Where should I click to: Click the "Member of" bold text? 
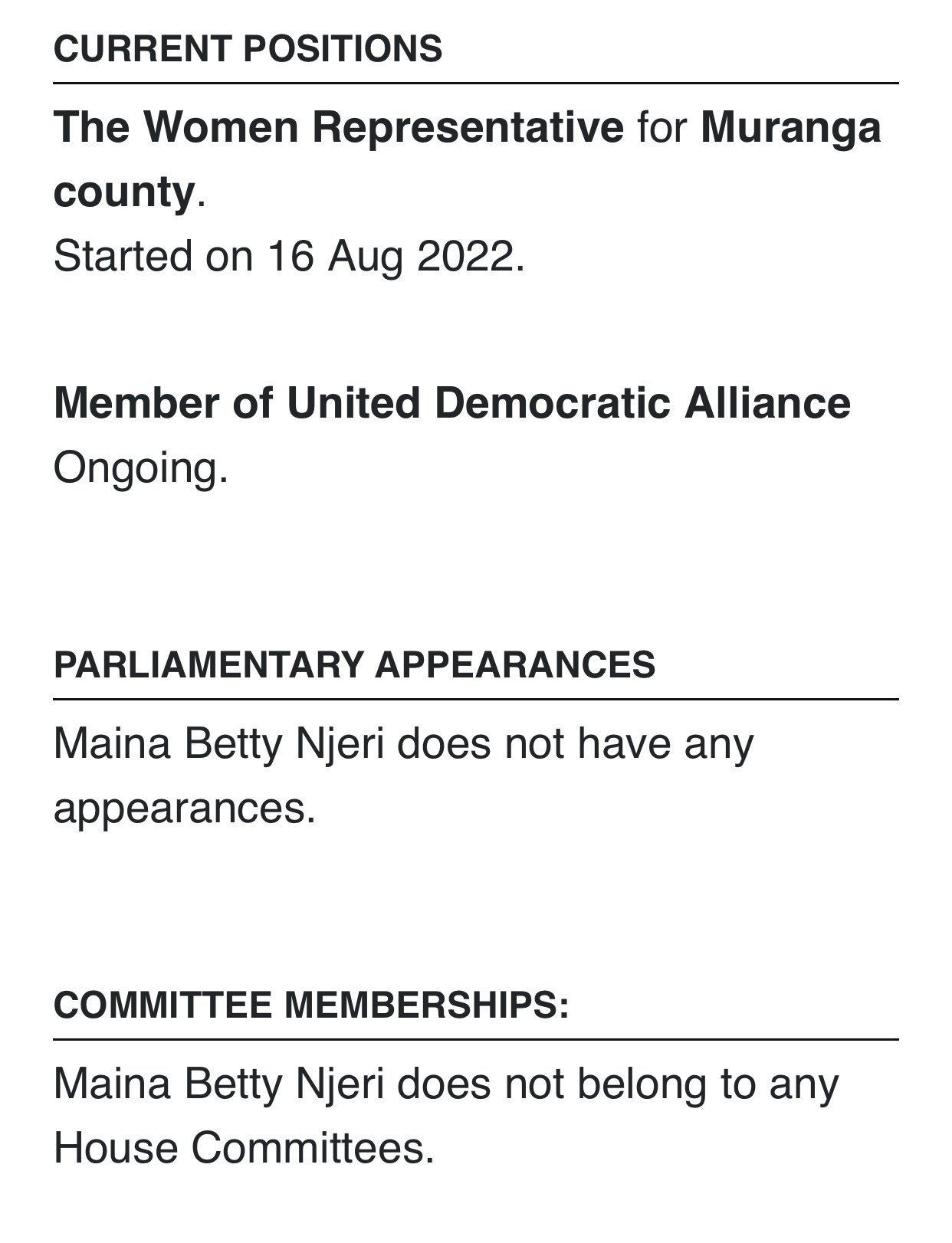162,403
